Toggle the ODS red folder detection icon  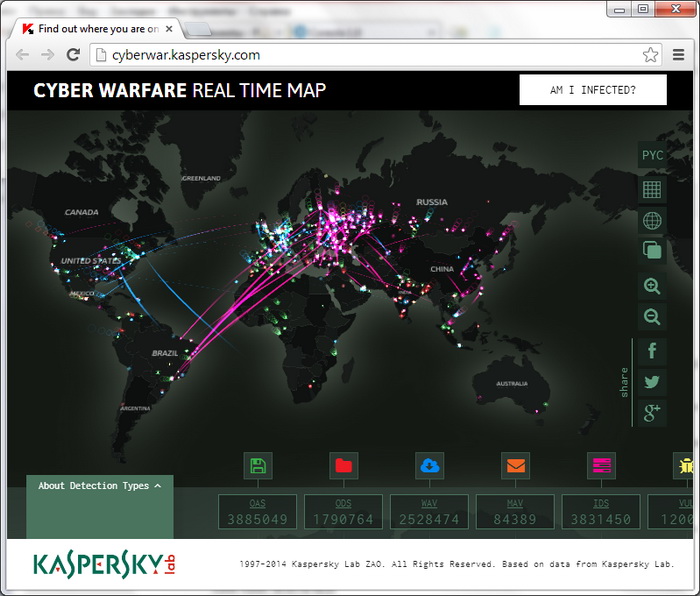coord(343,466)
